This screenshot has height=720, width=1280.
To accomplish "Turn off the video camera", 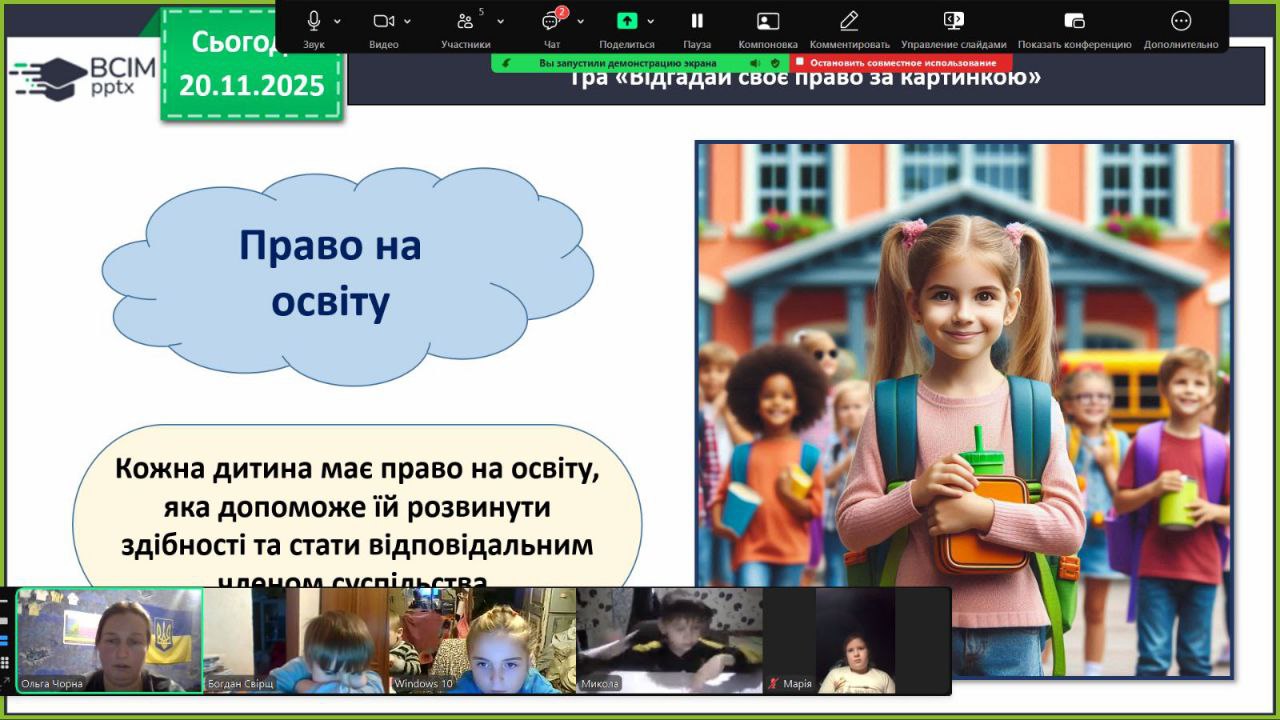I will [383, 21].
